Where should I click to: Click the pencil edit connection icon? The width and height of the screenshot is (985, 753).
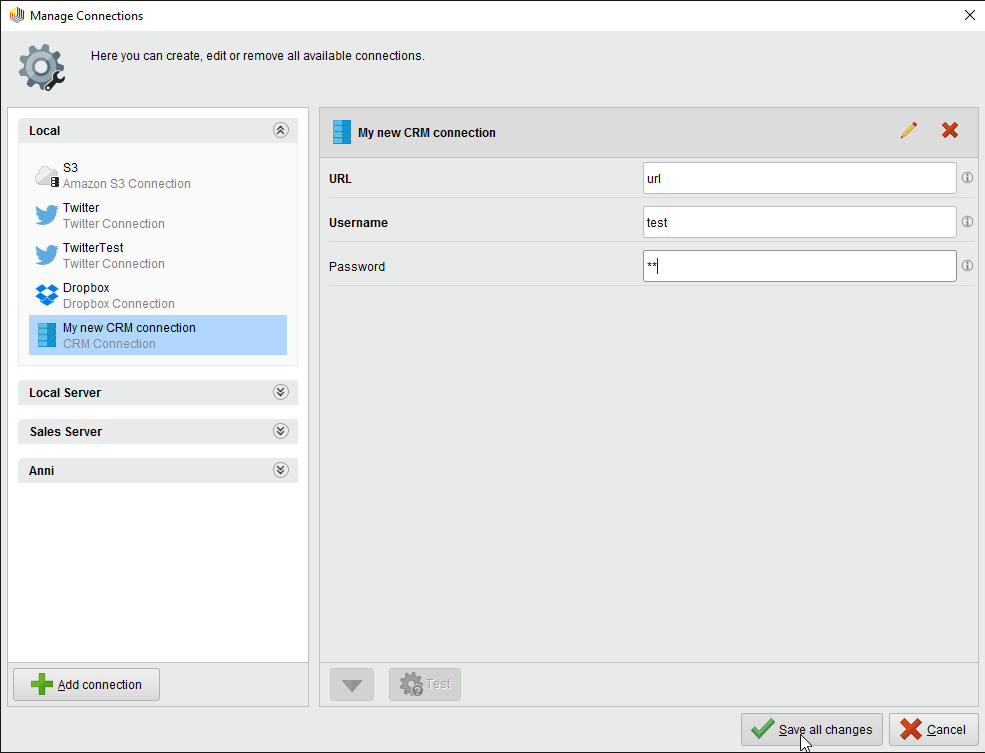(908, 131)
